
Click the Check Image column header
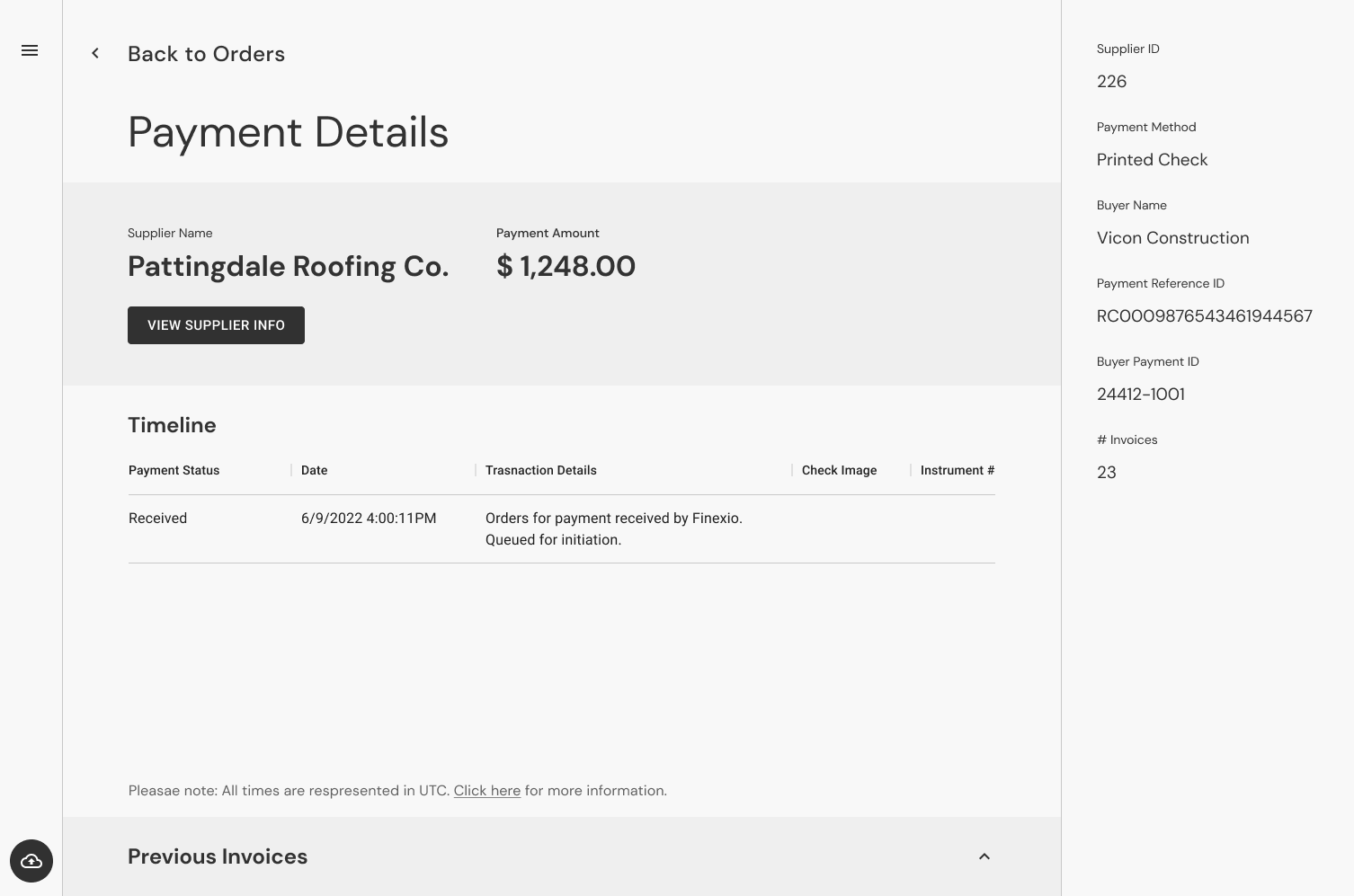[839, 470]
